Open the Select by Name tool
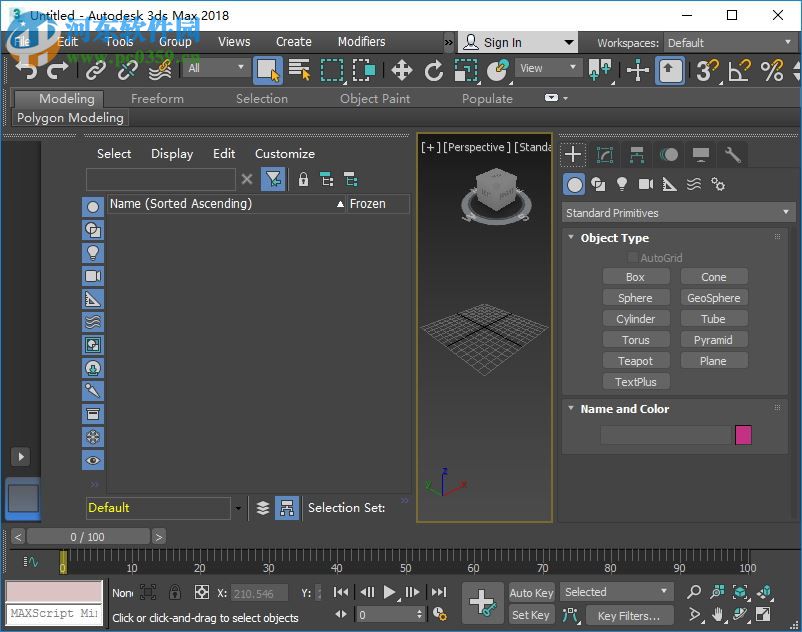 pyautogui.click(x=301, y=70)
